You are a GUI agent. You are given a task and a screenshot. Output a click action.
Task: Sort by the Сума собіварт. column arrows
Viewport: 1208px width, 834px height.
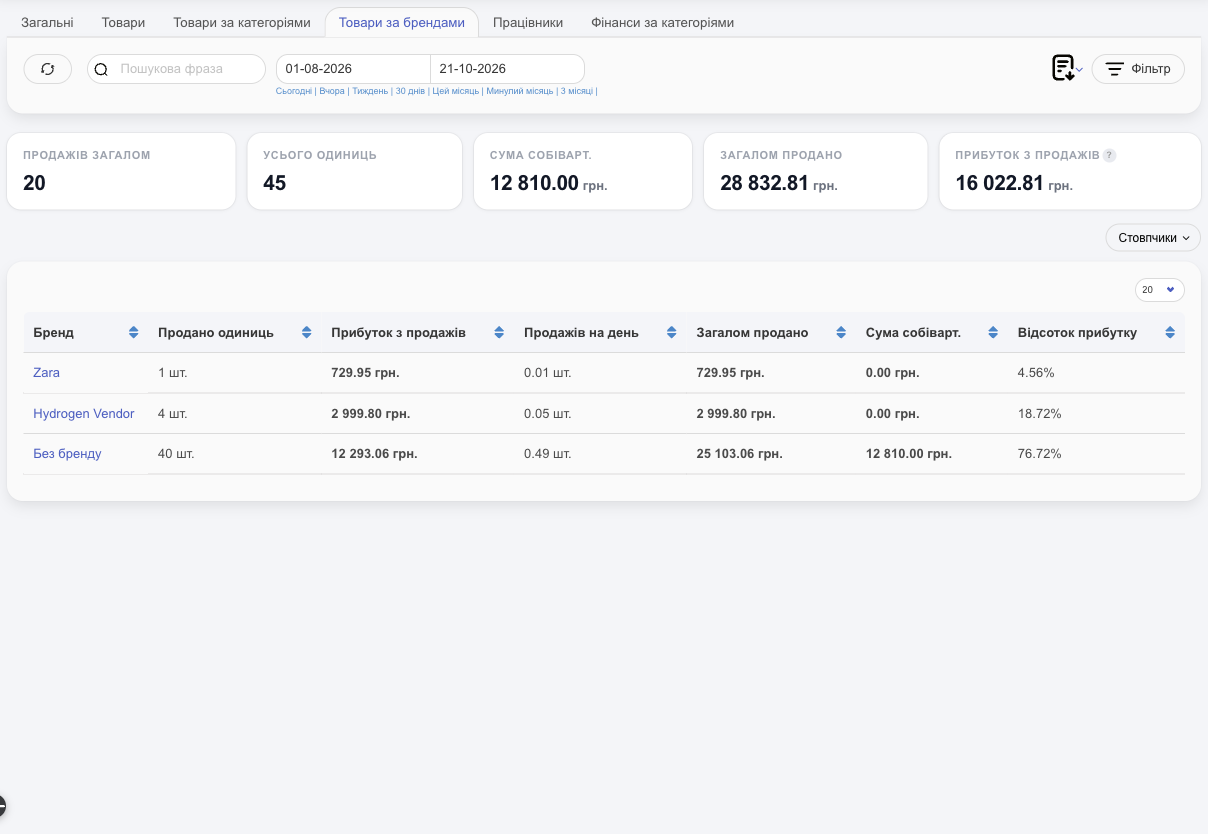pos(993,333)
